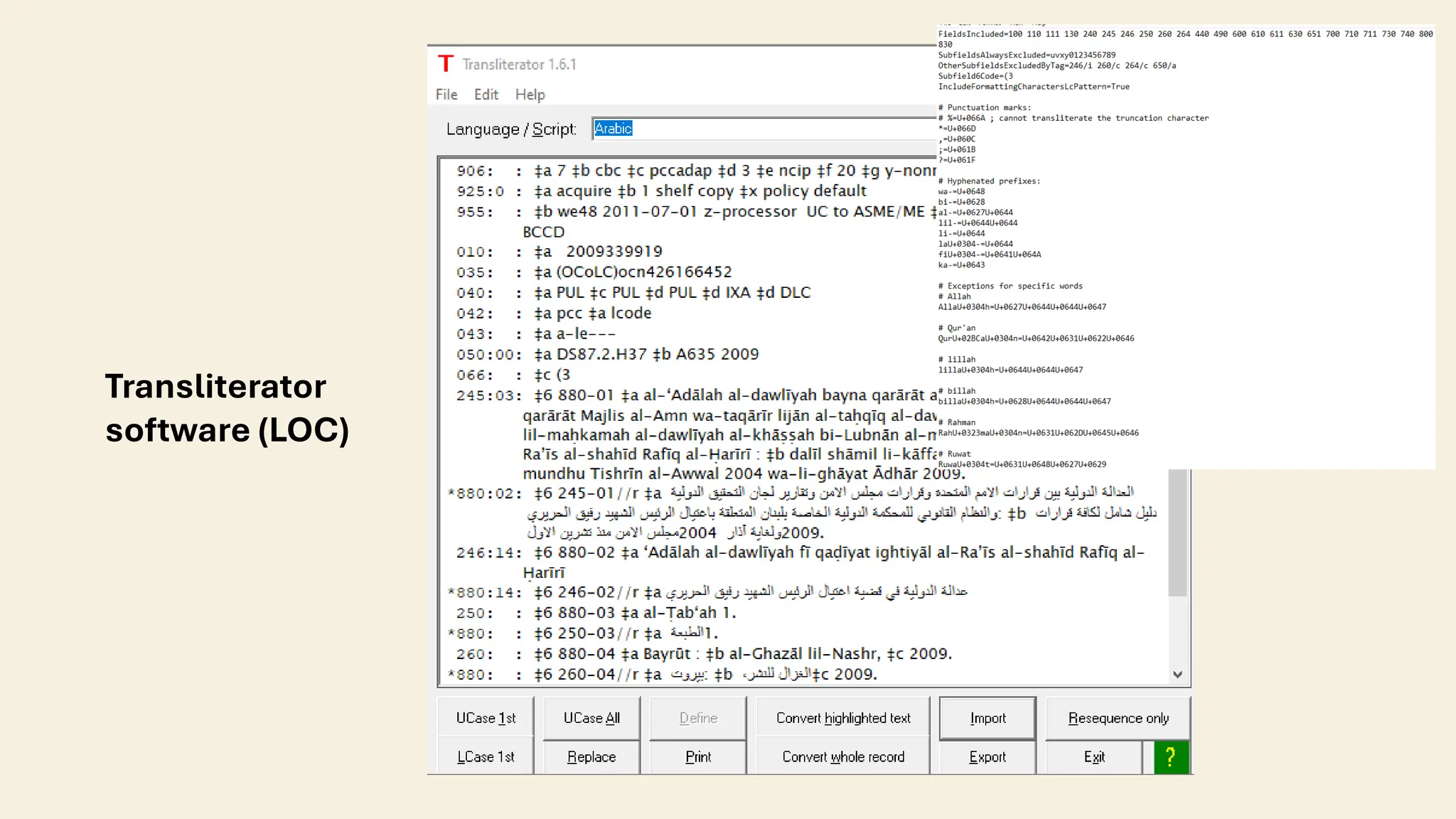
Task: Click the *880:02 field tag
Action: (485, 493)
